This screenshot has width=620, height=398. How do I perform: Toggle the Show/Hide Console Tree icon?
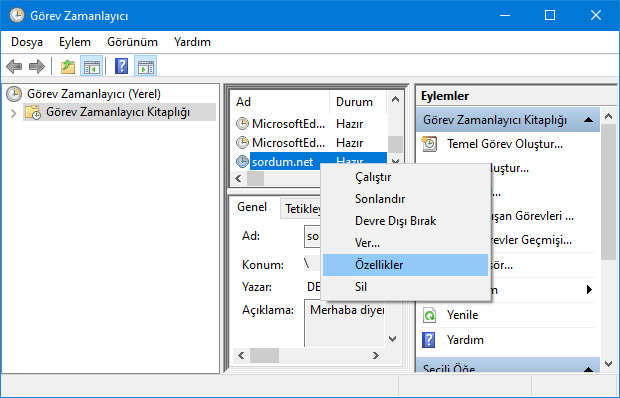tap(92, 66)
